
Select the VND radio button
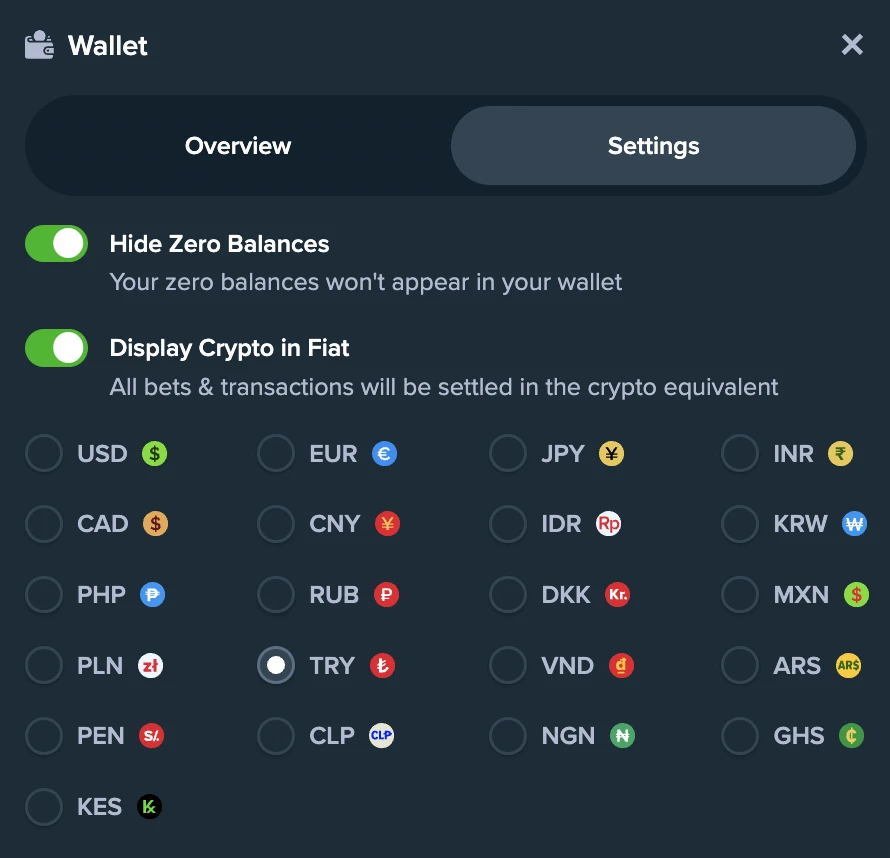tap(508, 665)
